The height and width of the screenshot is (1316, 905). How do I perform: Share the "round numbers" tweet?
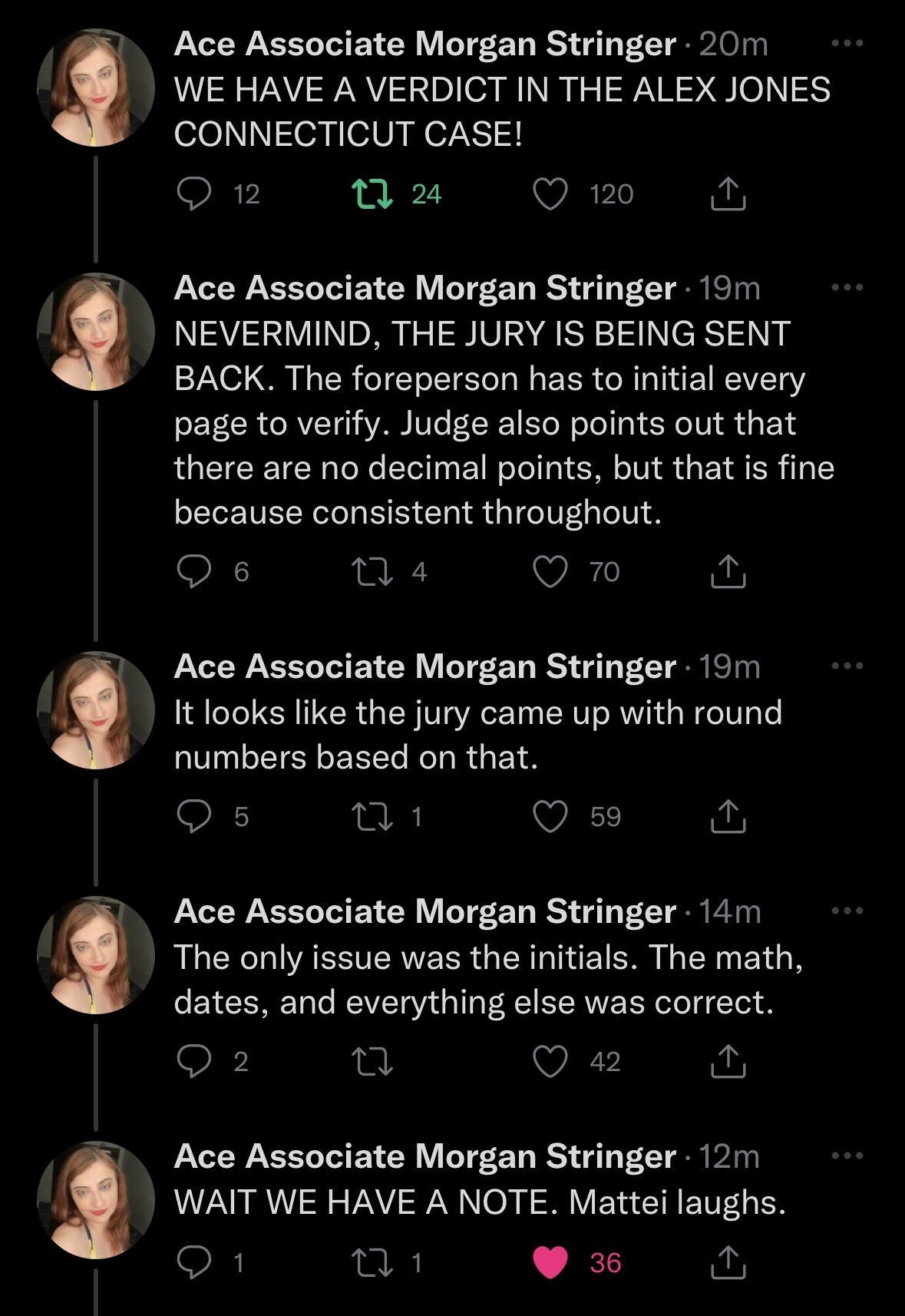point(728,816)
